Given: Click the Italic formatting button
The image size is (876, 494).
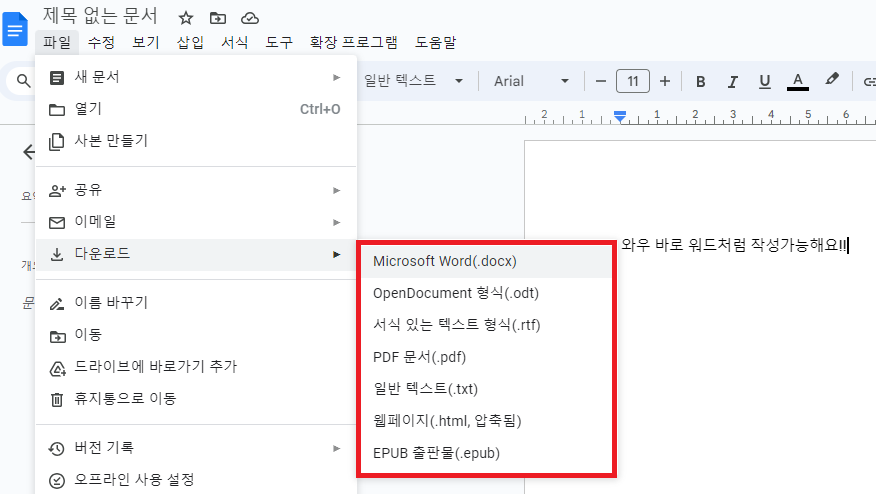Looking at the screenshot, I should (732, 82).
